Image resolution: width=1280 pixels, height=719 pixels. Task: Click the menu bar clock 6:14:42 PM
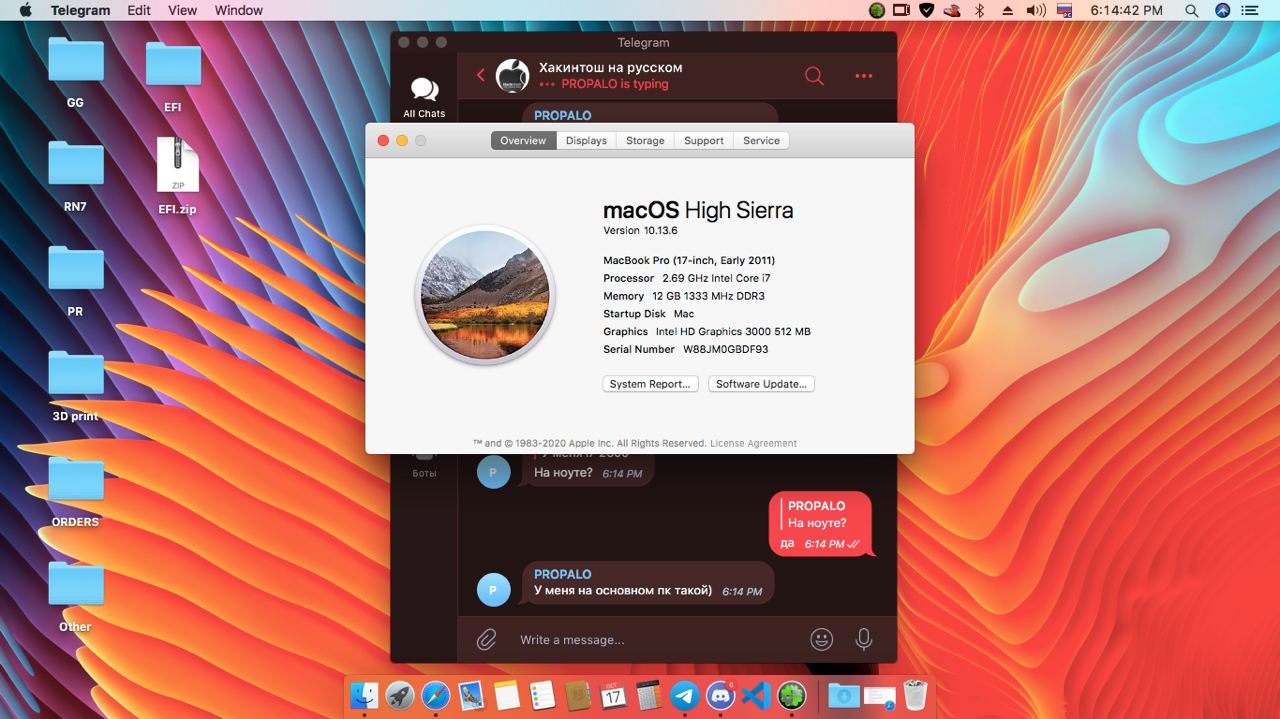coord(1126,10)
